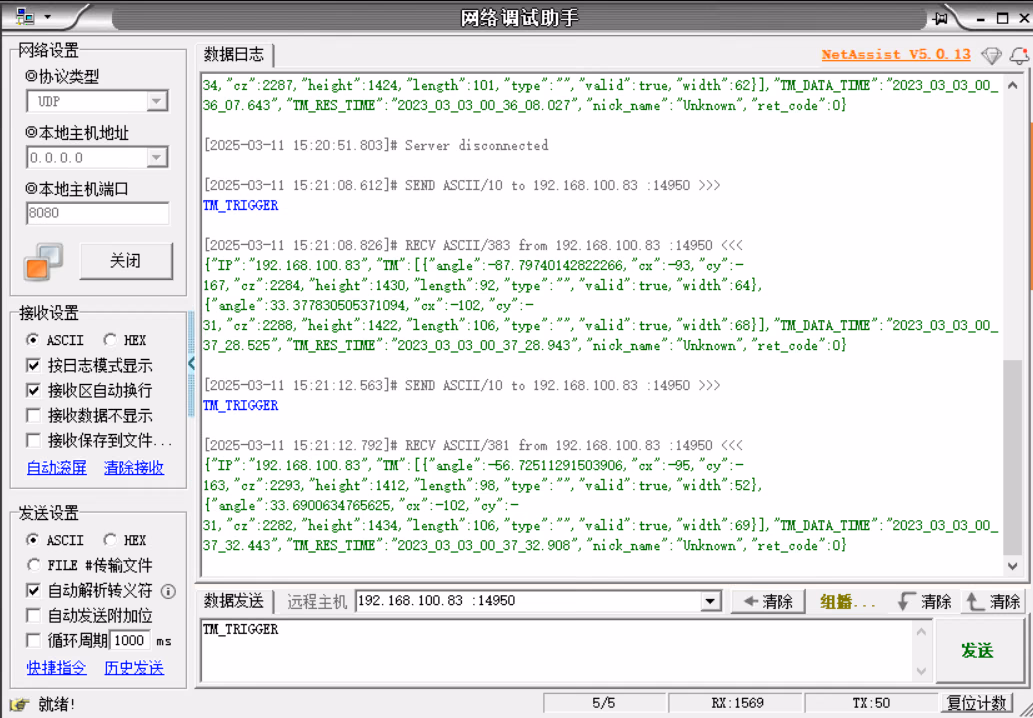Open 快捷指令 link
This screenshot has height=718, width=1033.
point(57,668)
